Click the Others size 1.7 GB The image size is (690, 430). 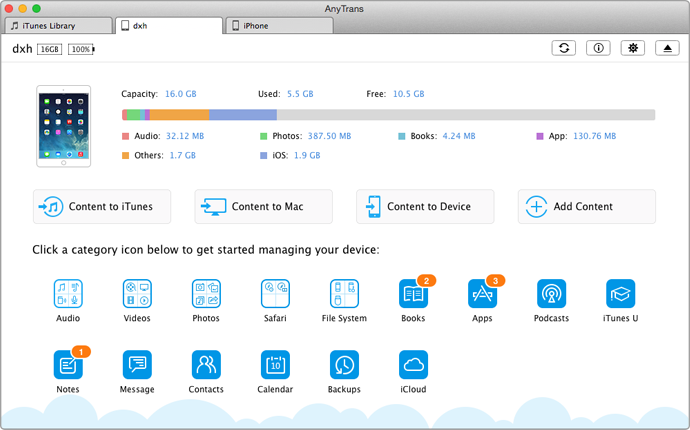183,155
